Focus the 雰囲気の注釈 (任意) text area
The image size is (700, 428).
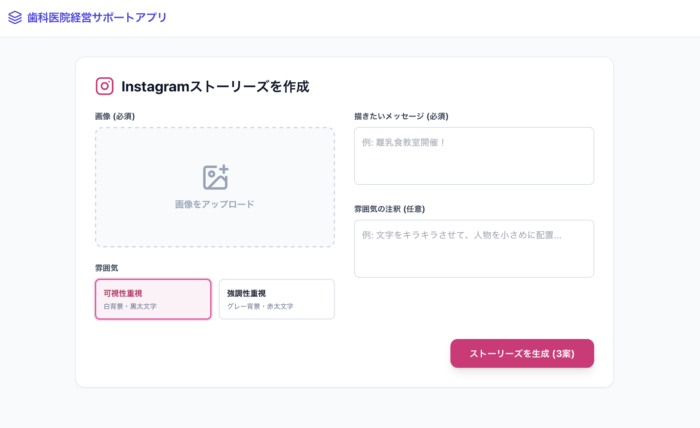click(474, 249)
